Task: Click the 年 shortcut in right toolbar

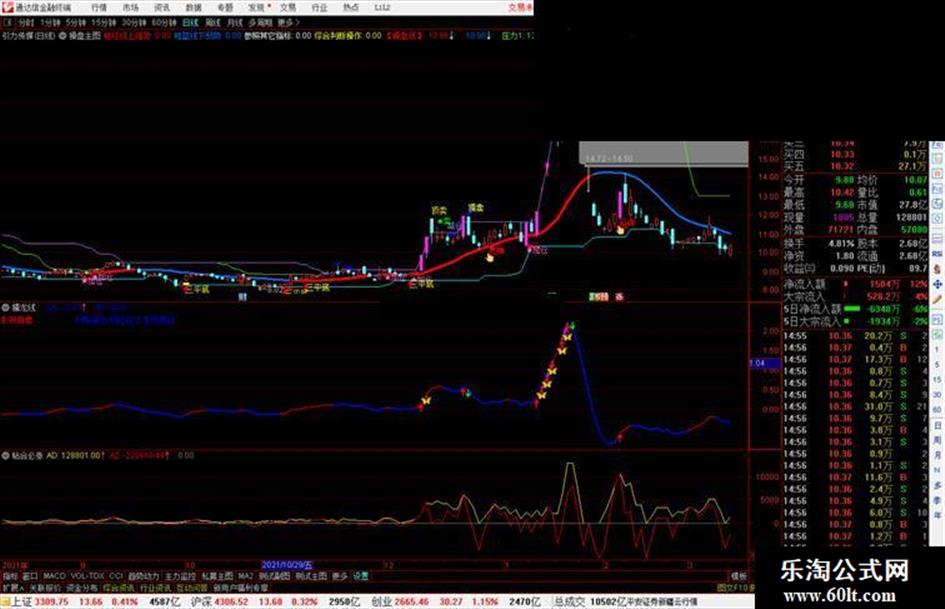Action: [937, 516]
